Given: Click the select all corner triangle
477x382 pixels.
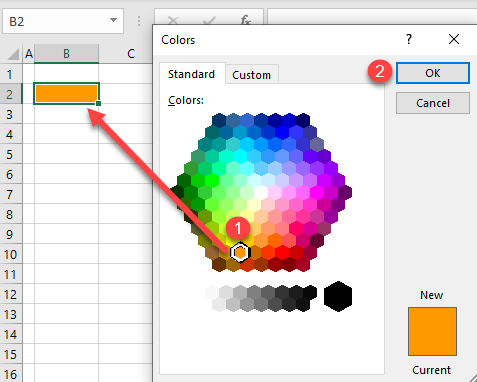Looking at the screenshot, I should (x=13, y=54).
